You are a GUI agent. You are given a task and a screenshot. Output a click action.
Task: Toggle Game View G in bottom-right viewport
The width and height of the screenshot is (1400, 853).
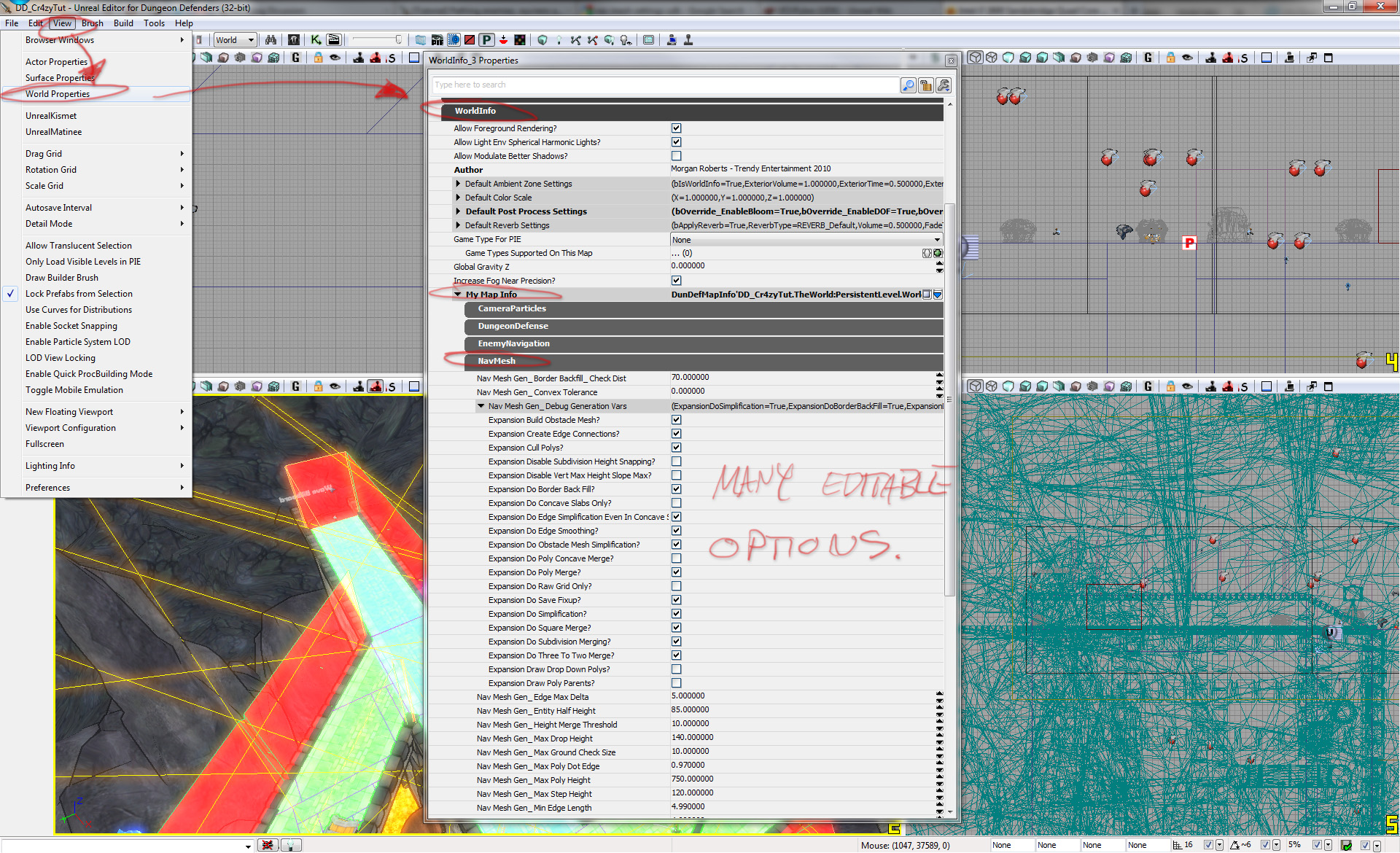click(x=1148, y=386)
